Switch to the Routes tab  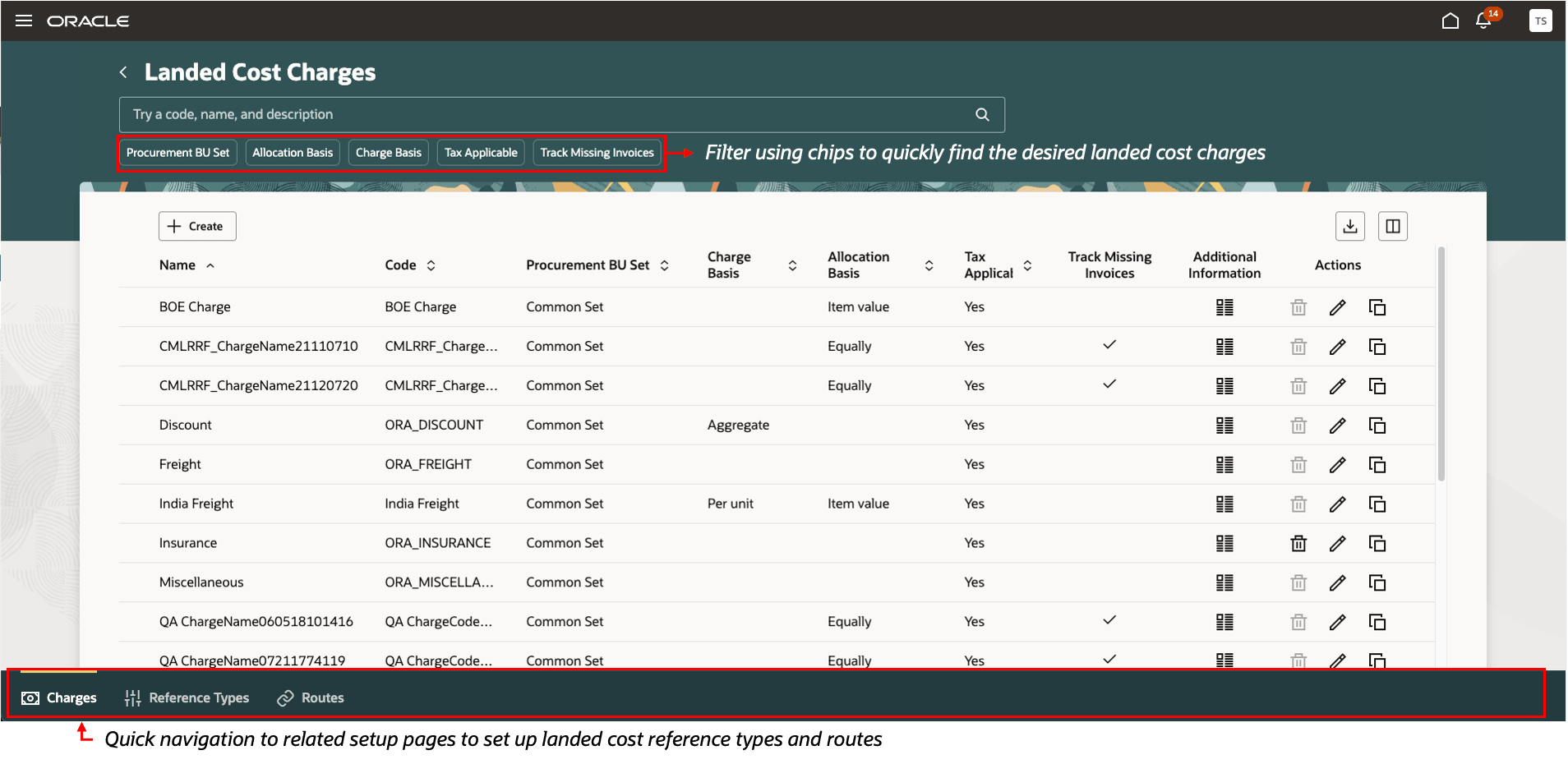pyautogui.click(x=311, y=697)
